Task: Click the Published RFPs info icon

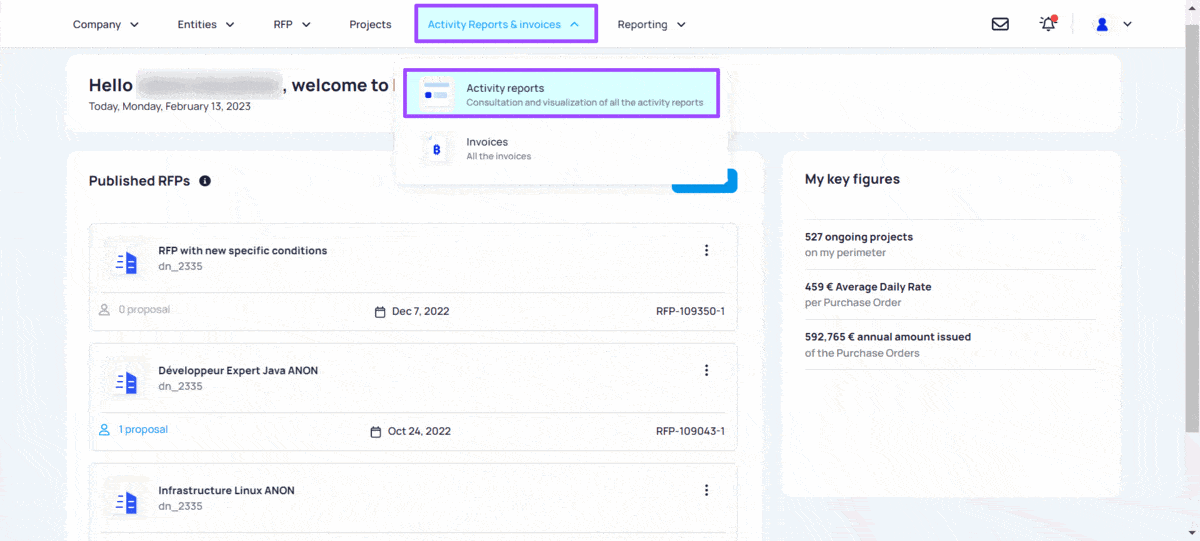Action: 205,181
